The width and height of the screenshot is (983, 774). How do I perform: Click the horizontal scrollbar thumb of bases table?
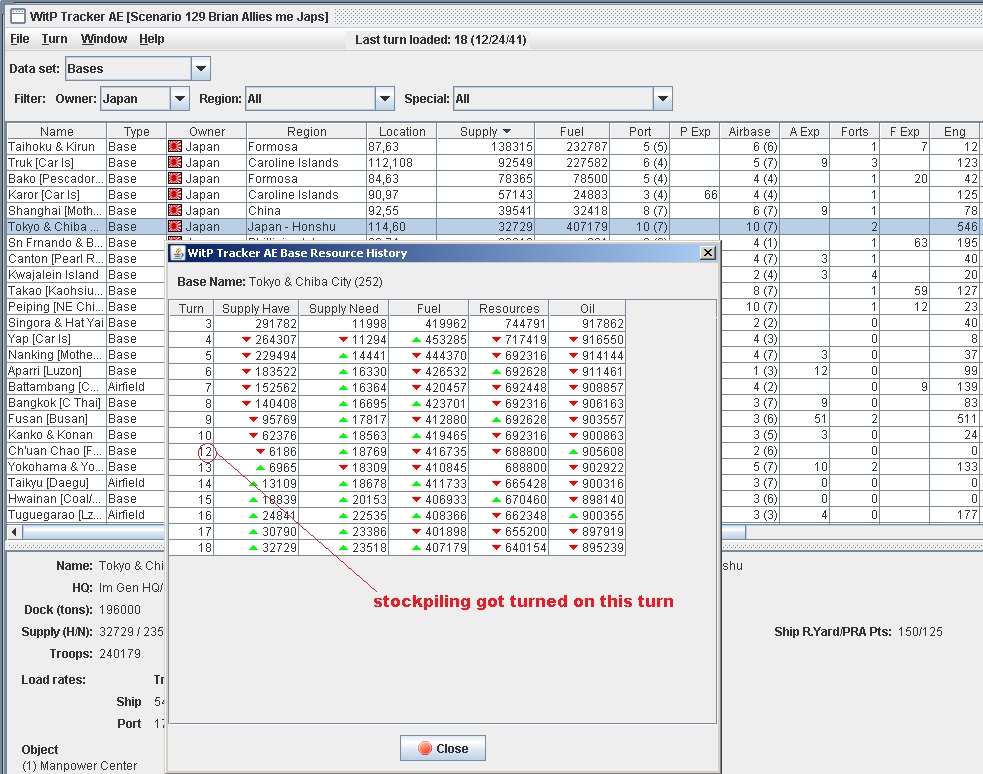click(384, 532)
